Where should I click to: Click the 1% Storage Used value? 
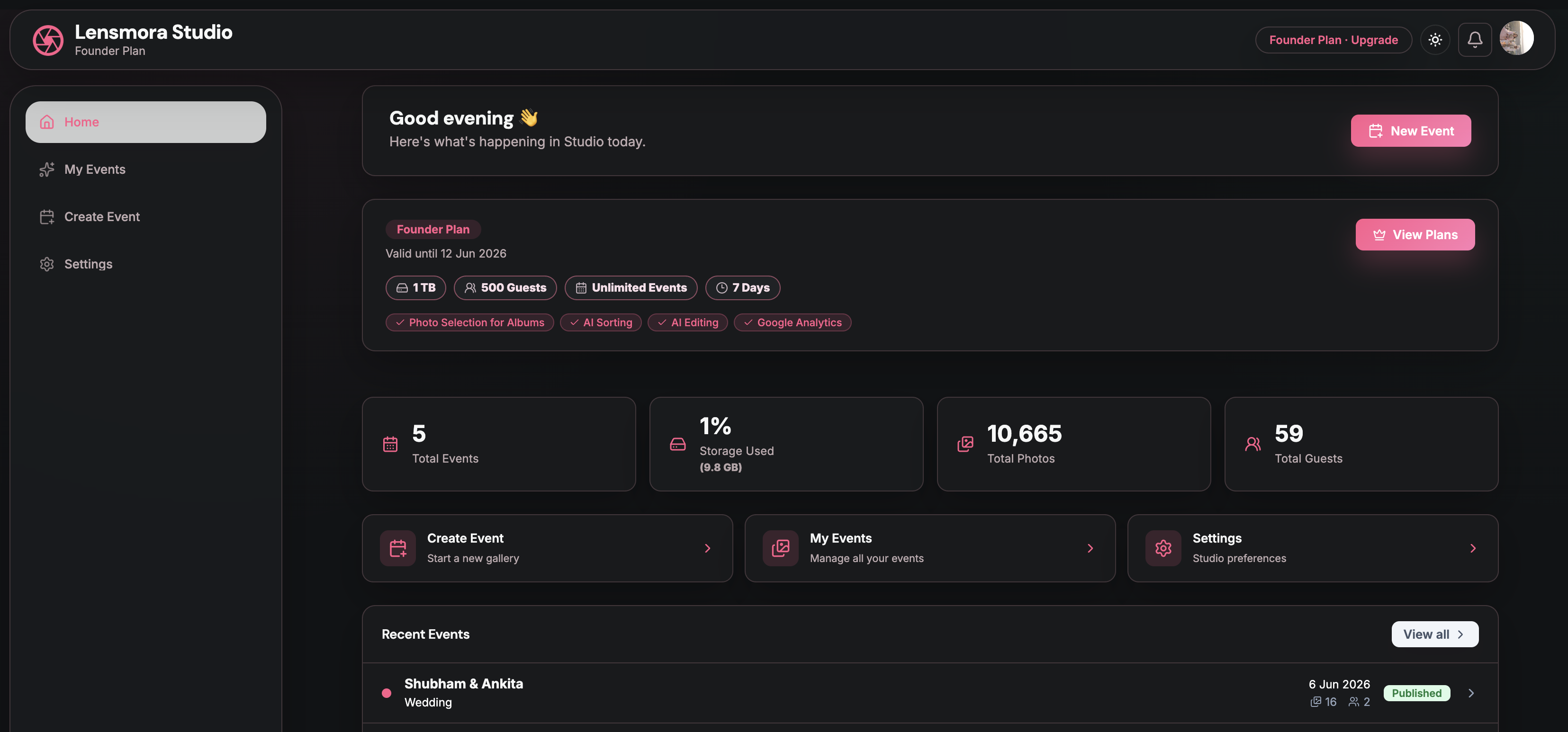[715, 426]
